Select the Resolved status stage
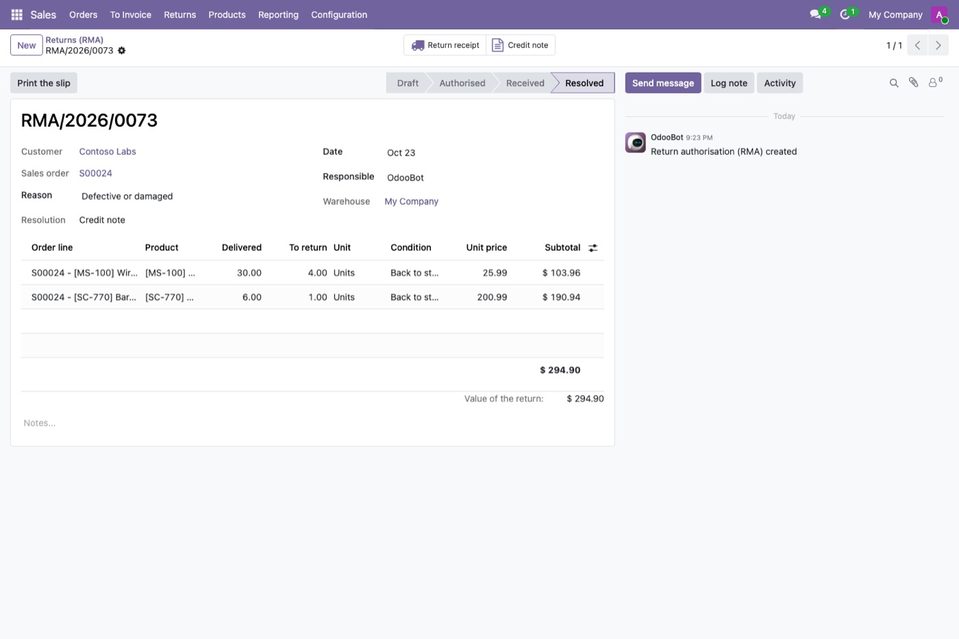959x639 pixels. pyautogui.click(x=584, y=83)
